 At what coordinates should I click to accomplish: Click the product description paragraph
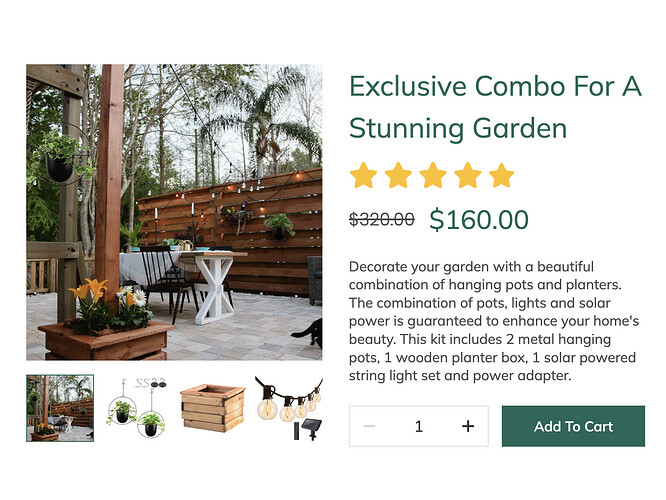[x=494, y=321]
